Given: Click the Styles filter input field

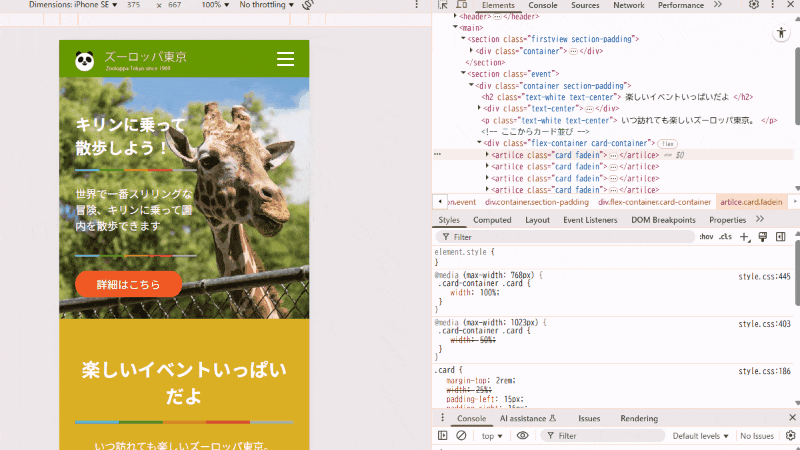Looking at the screenshot, I should pyautogui.click(x=565, y=237).
